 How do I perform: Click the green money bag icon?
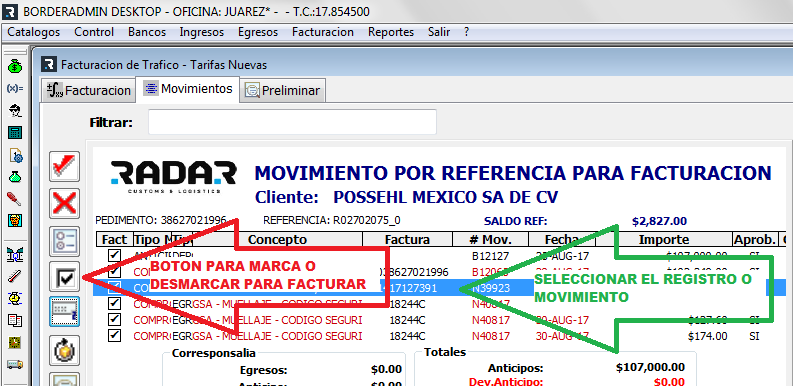pos(15,66)
